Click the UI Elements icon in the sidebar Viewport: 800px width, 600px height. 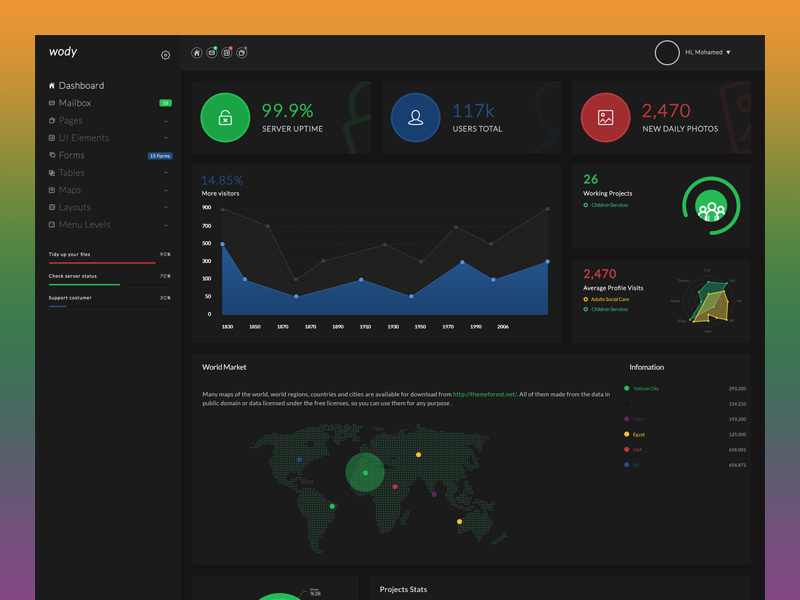[x=52, y=138]
